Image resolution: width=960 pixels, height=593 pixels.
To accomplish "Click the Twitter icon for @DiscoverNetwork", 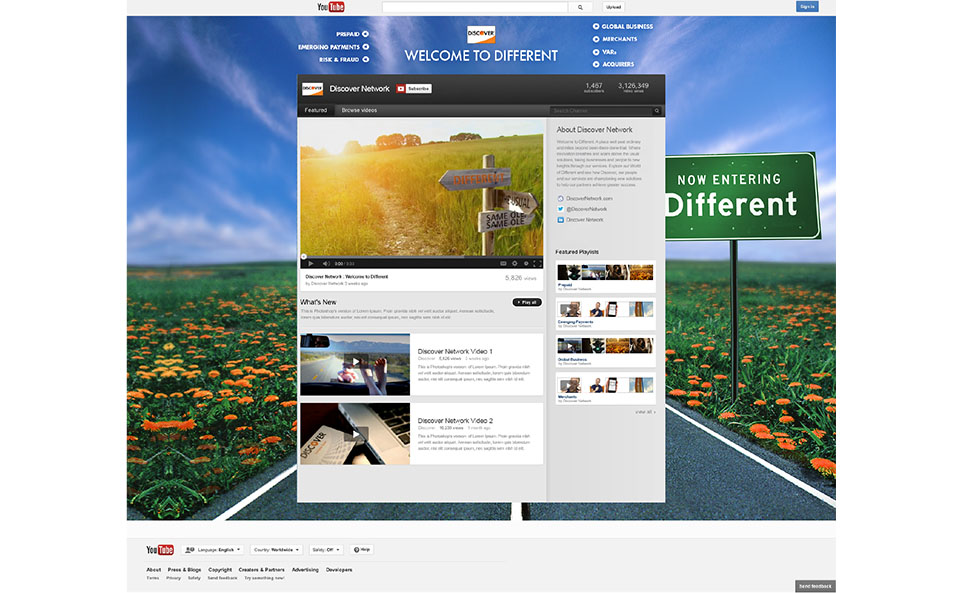I will (561, 209).
